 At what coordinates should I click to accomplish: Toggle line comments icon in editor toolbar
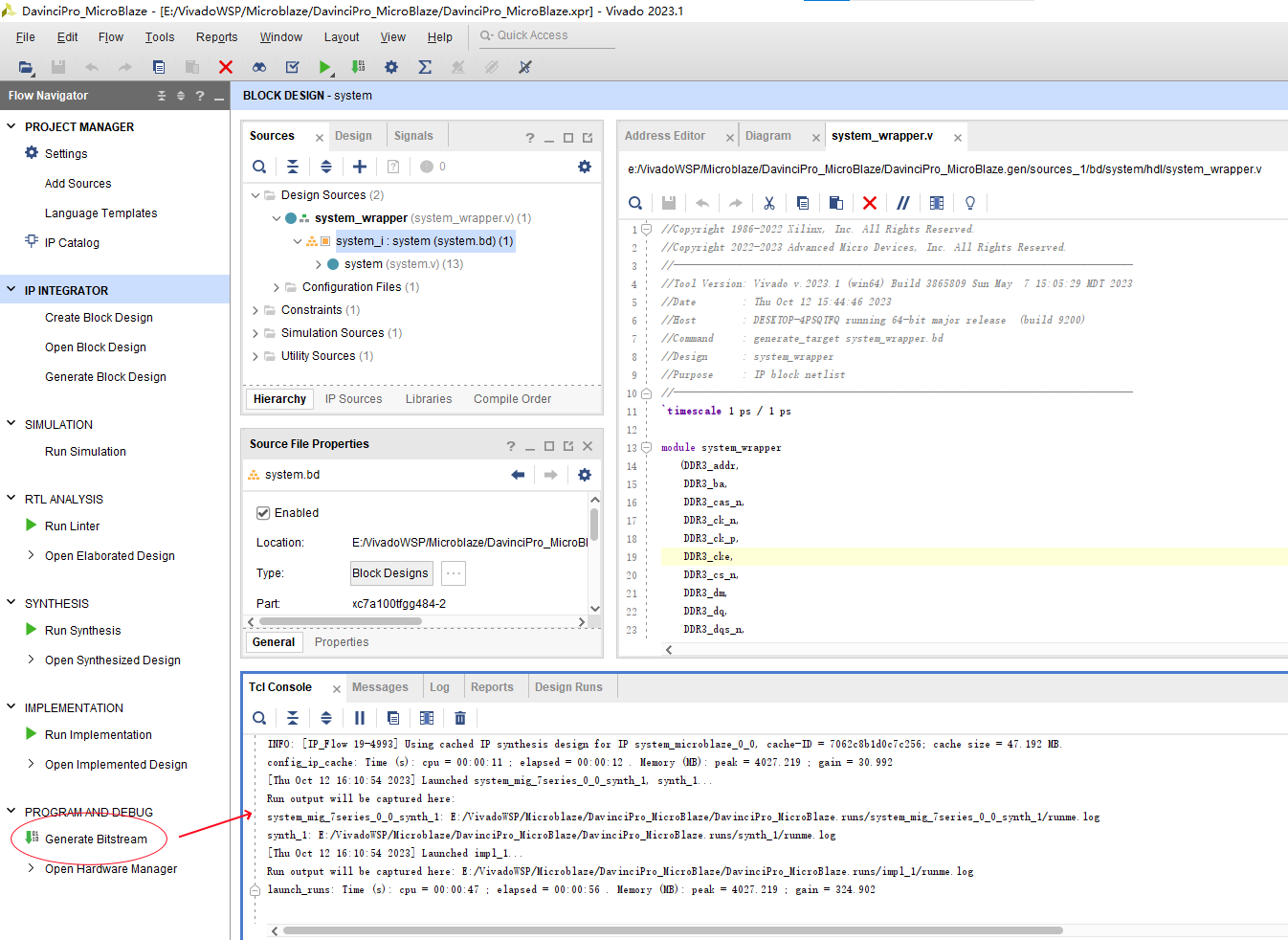[903, 203]
